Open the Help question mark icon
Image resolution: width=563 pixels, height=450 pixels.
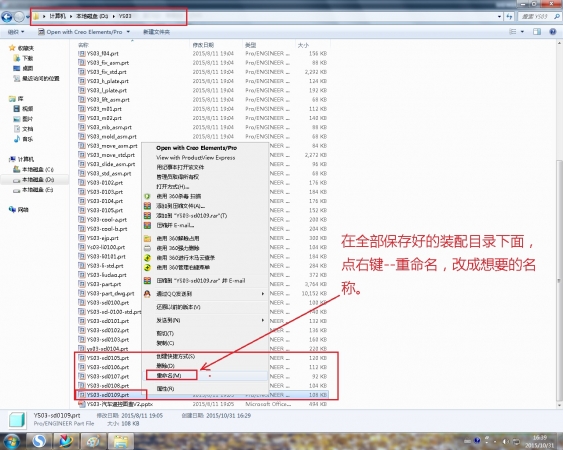(553, 32)
